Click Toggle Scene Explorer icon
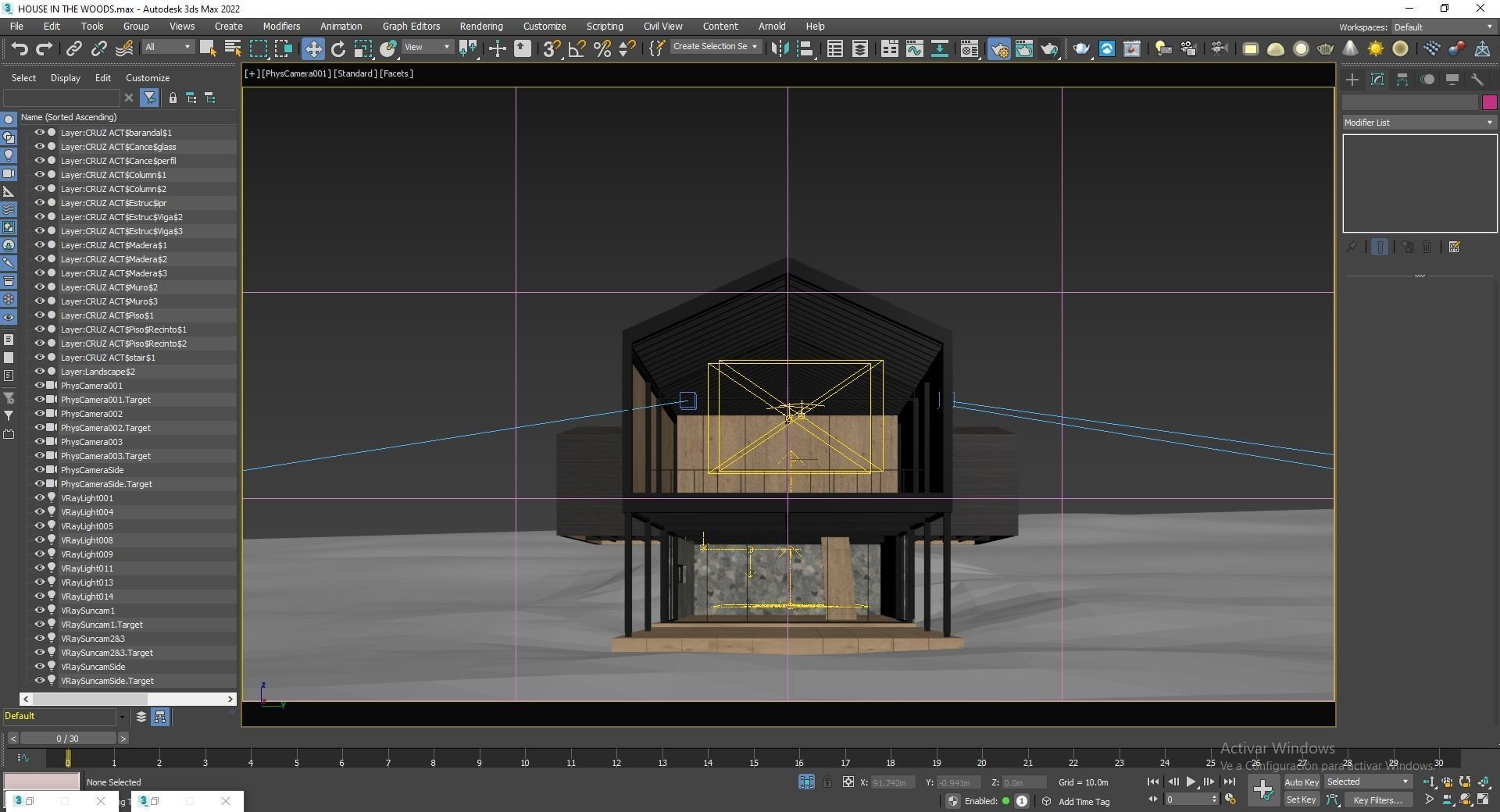This screenshot has height=812, width=1500. 835,48
